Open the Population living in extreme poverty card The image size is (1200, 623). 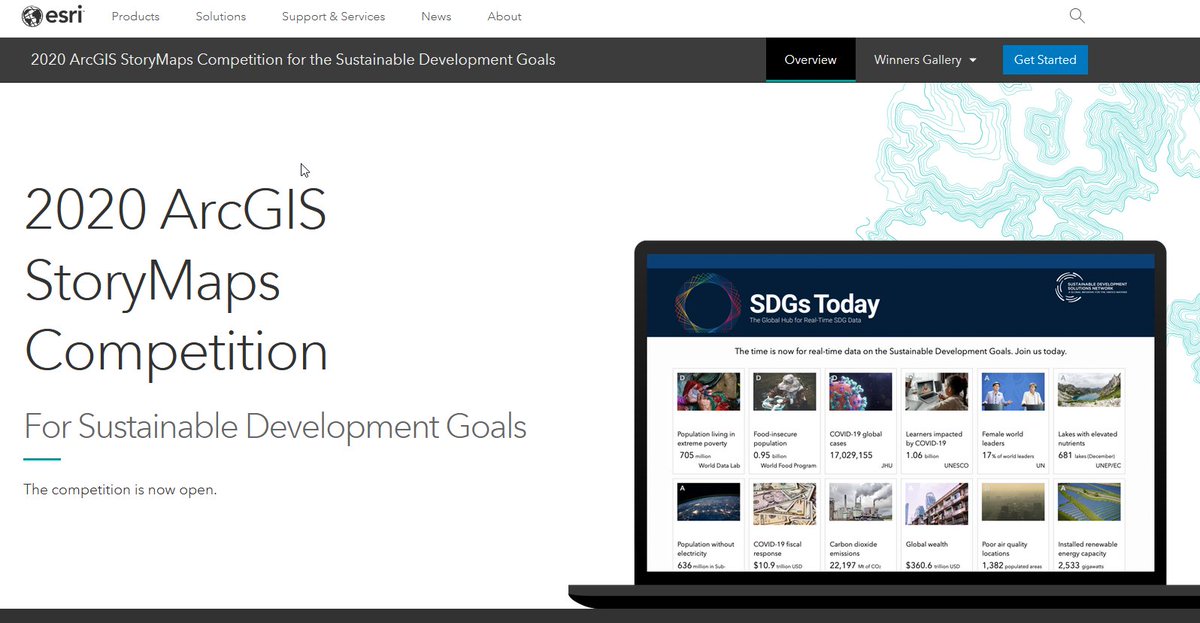tap(709, 421)
